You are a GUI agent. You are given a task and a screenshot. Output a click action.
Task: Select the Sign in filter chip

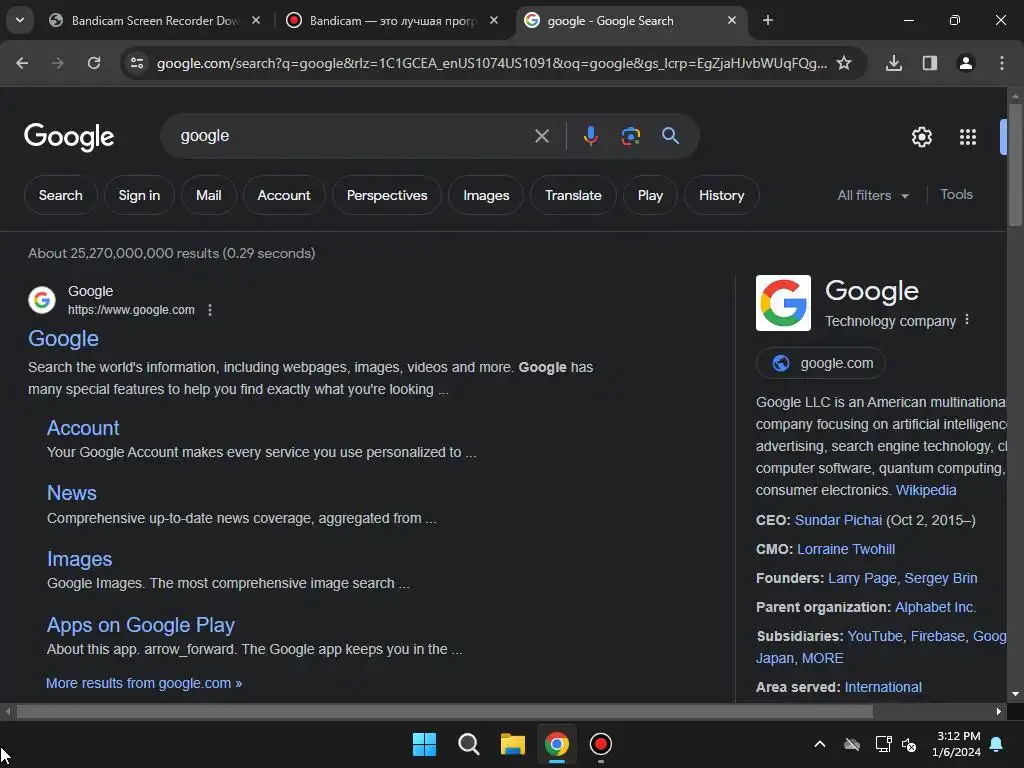(139, 195)
